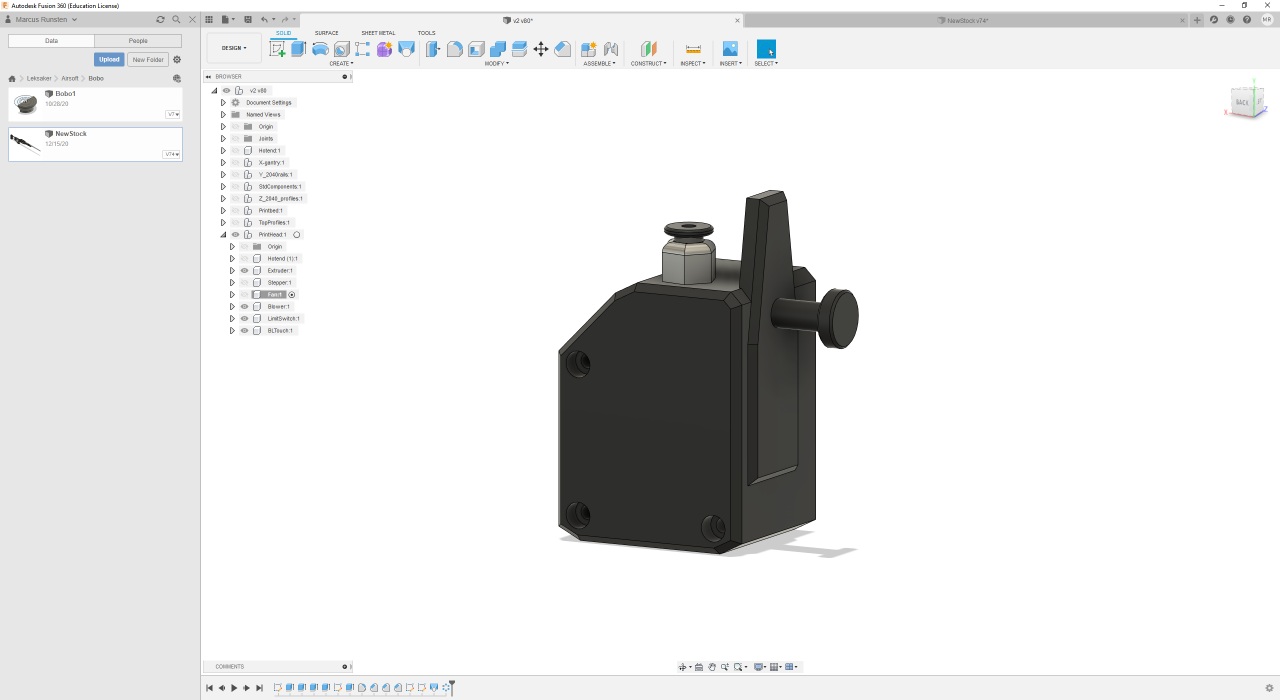1280x700 pixels.
Task: Expand the Joints folder
Action: pyautogui.click(x=223, y=138)
